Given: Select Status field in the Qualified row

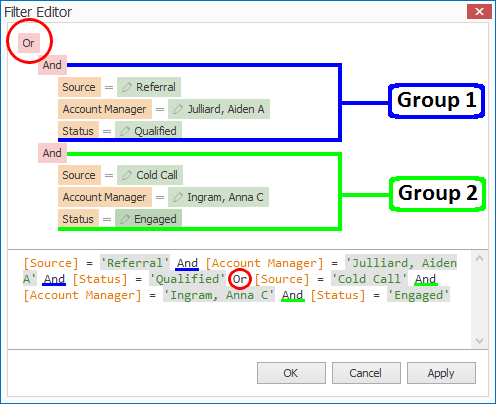Looking at the screenshot, I should [78, 130].
